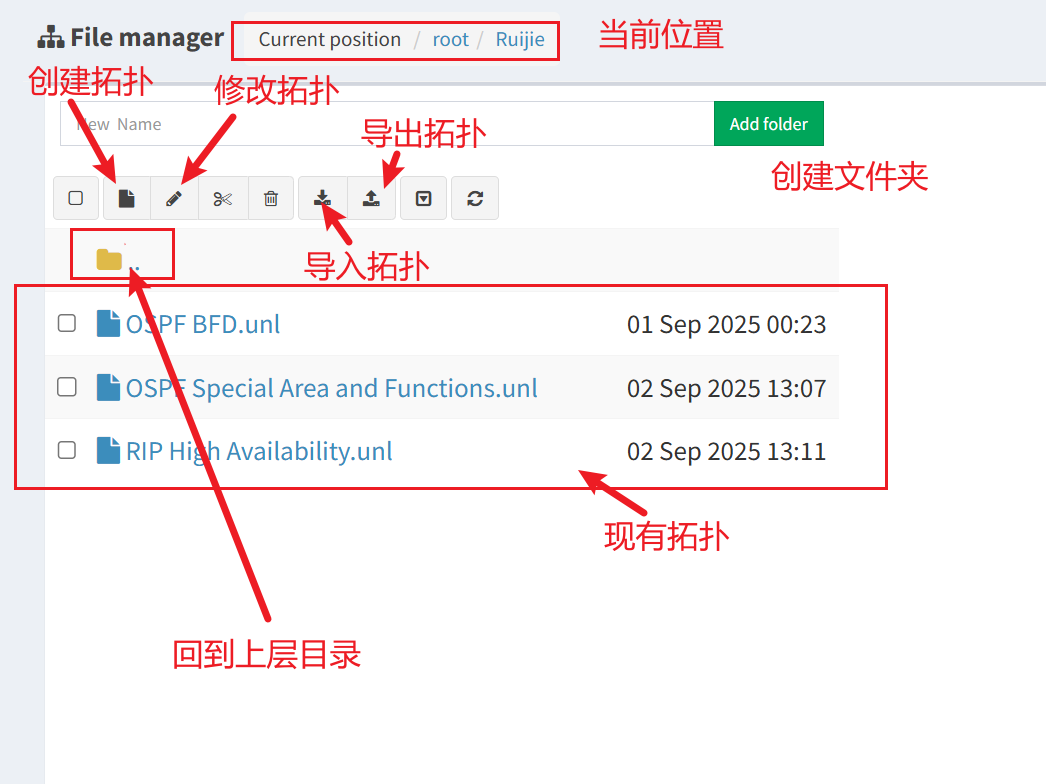Image resolution: width=1046 pixels, height=784 pixels.
Task: Focus the New Name input field
Action: pos(387,123)
